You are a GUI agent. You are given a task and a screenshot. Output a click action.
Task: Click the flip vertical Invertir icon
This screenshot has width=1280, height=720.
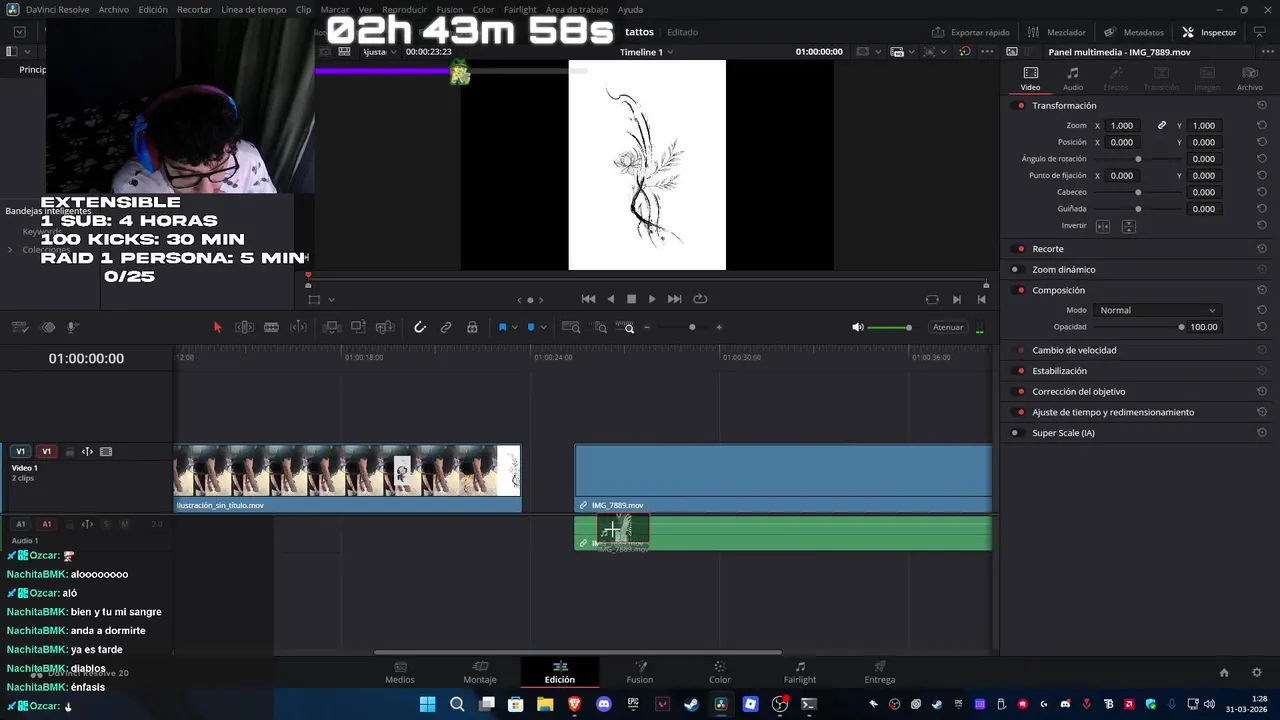point(1128,226)
